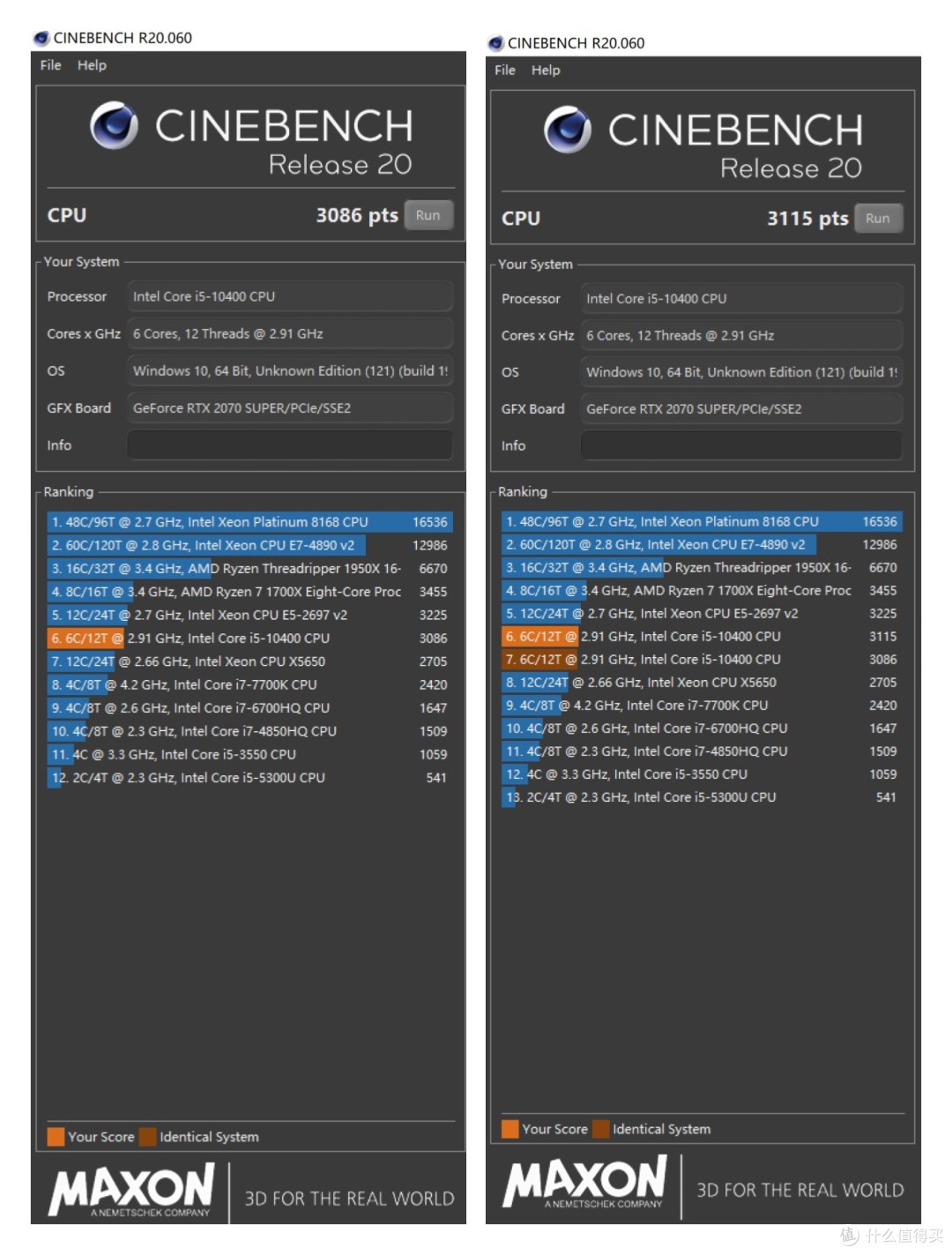Click MAXON logo in left window

tap(131, 1189)
